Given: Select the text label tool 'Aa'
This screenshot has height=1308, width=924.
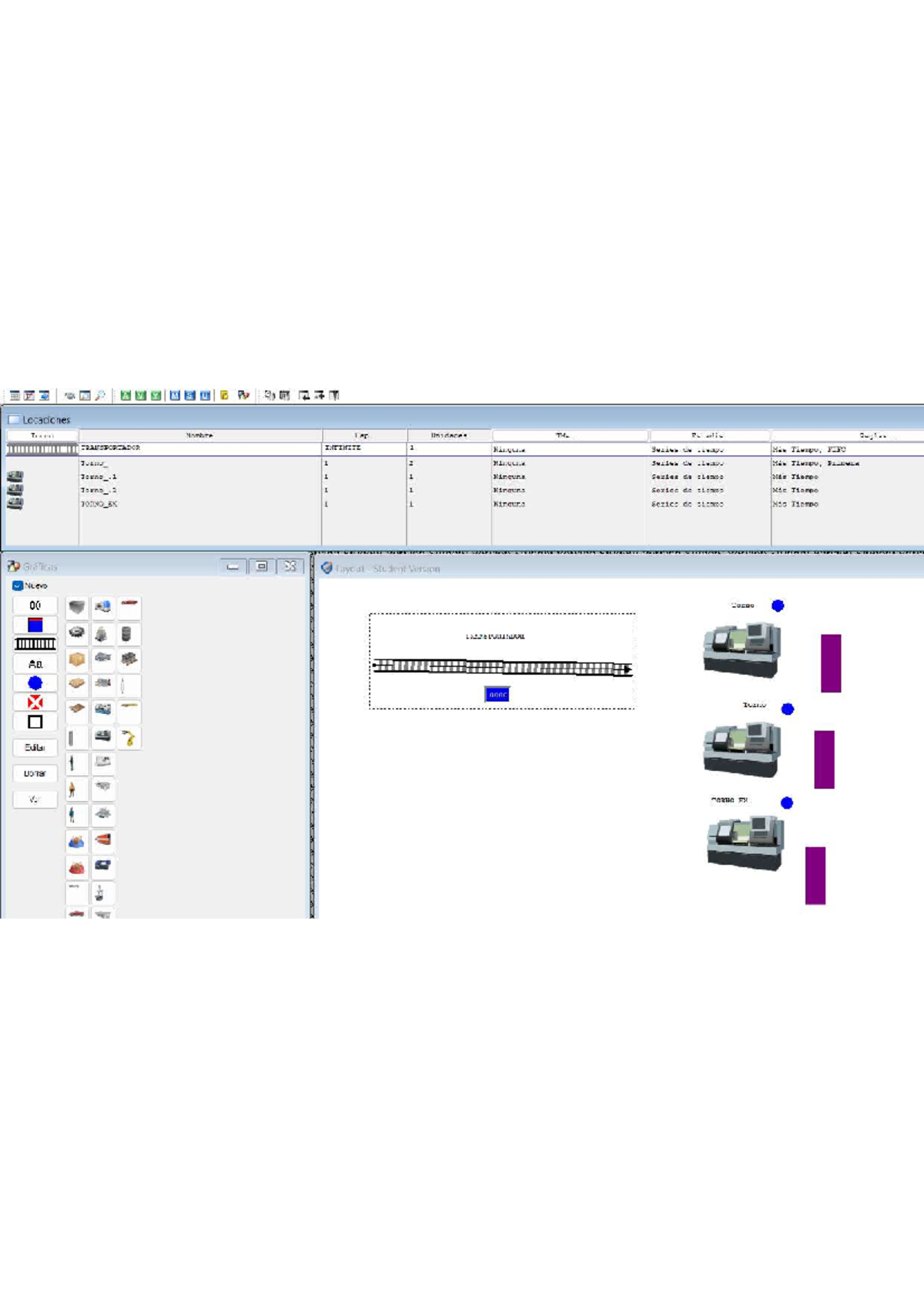Looking at the screenshot, I should [x=35, y=664].
